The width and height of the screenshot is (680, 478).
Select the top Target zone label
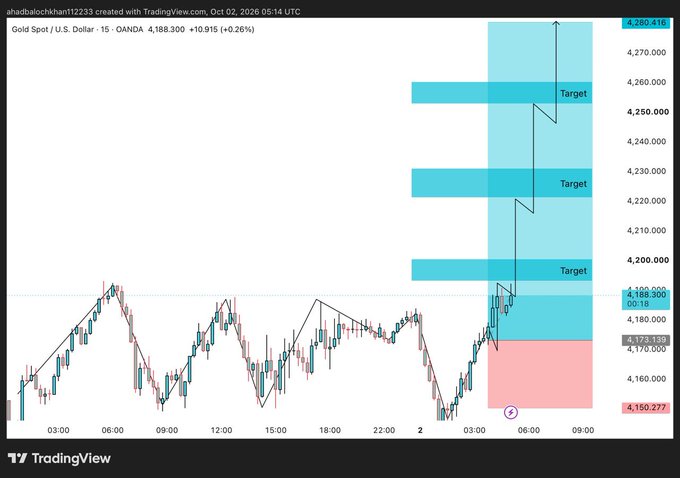coord(573,94)
